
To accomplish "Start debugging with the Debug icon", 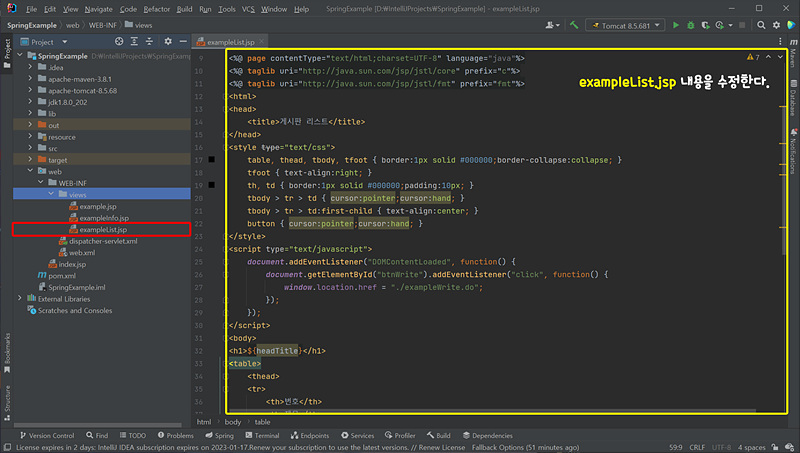I will (690, 25).
